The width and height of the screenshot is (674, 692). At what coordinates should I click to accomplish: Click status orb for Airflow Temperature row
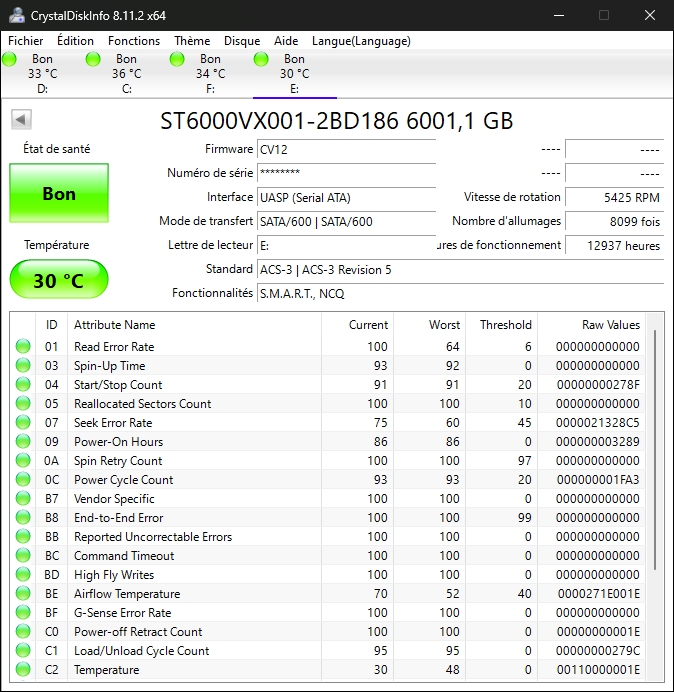point(23,594)
